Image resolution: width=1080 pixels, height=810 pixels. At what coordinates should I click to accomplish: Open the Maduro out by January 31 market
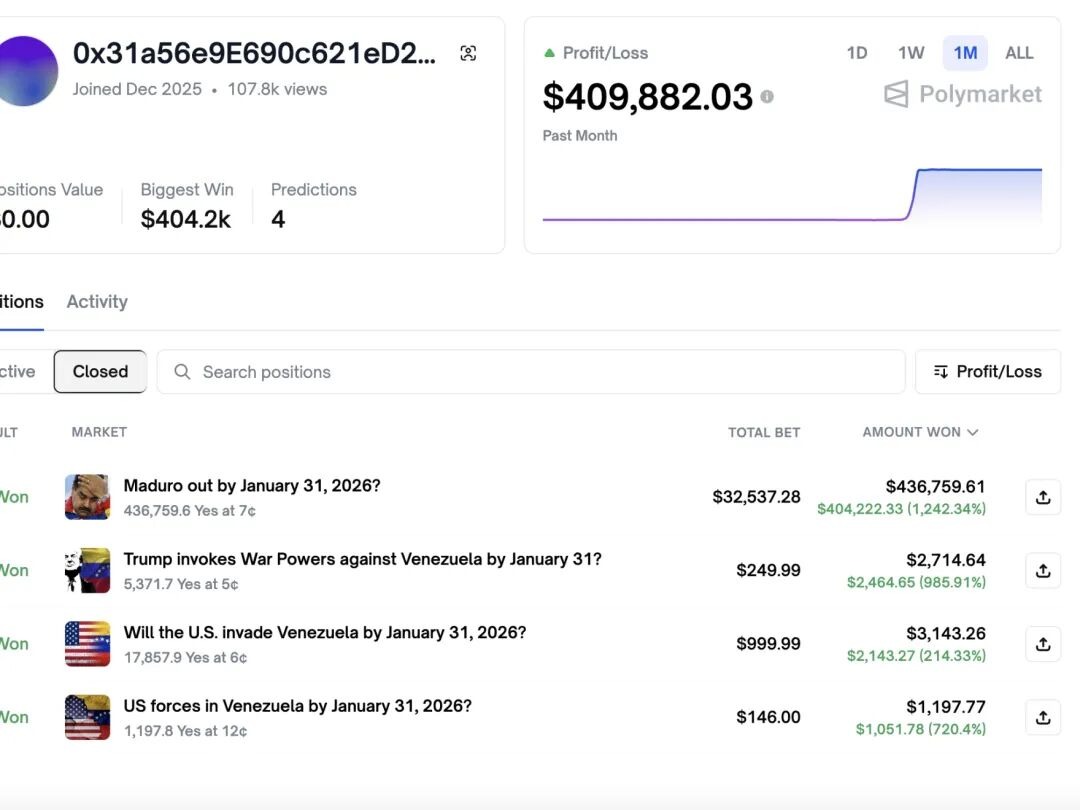click(x=252, y=486)
